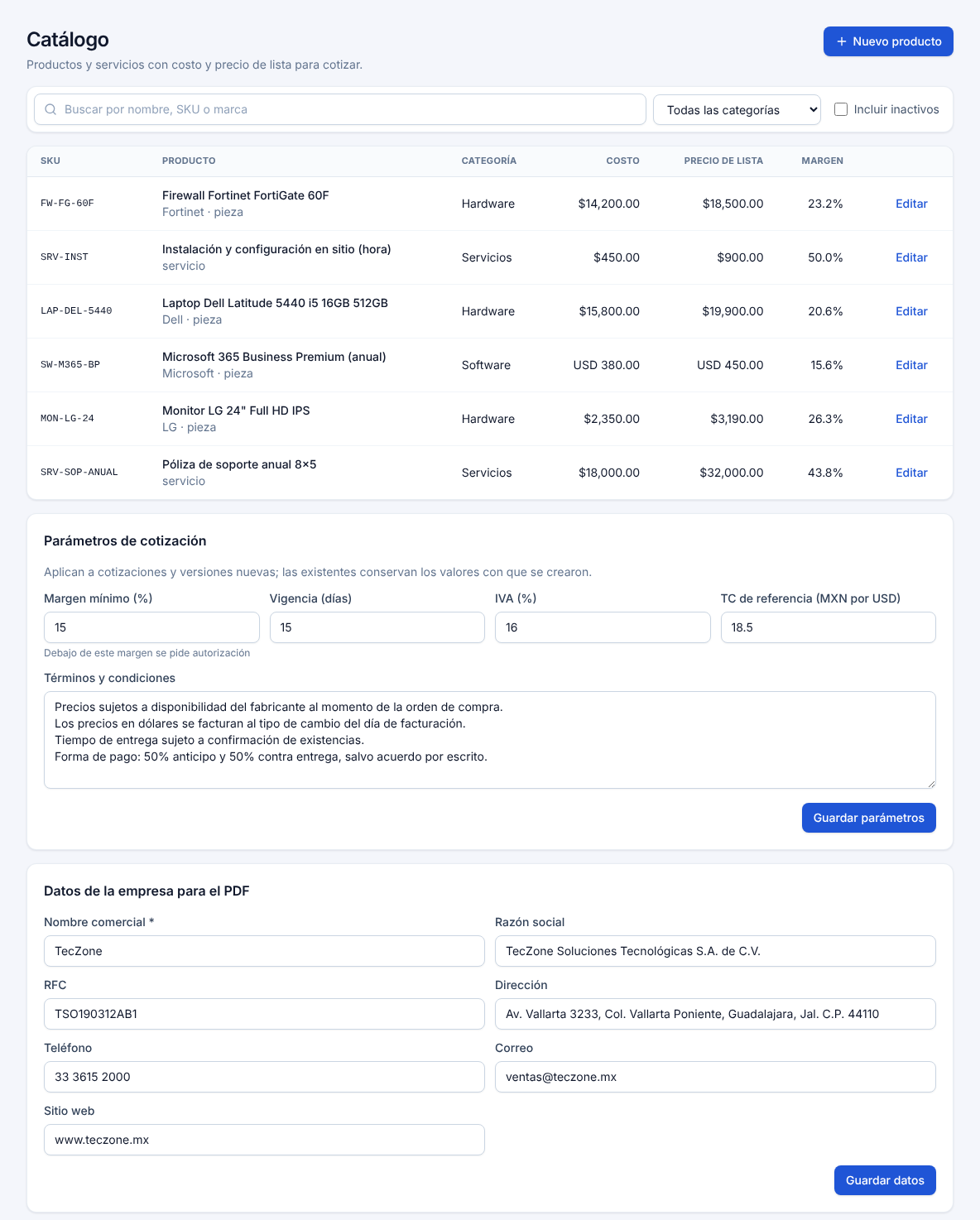Click the MARGEN column header
Screen dimensions: 980x1220
click(822, 161)
